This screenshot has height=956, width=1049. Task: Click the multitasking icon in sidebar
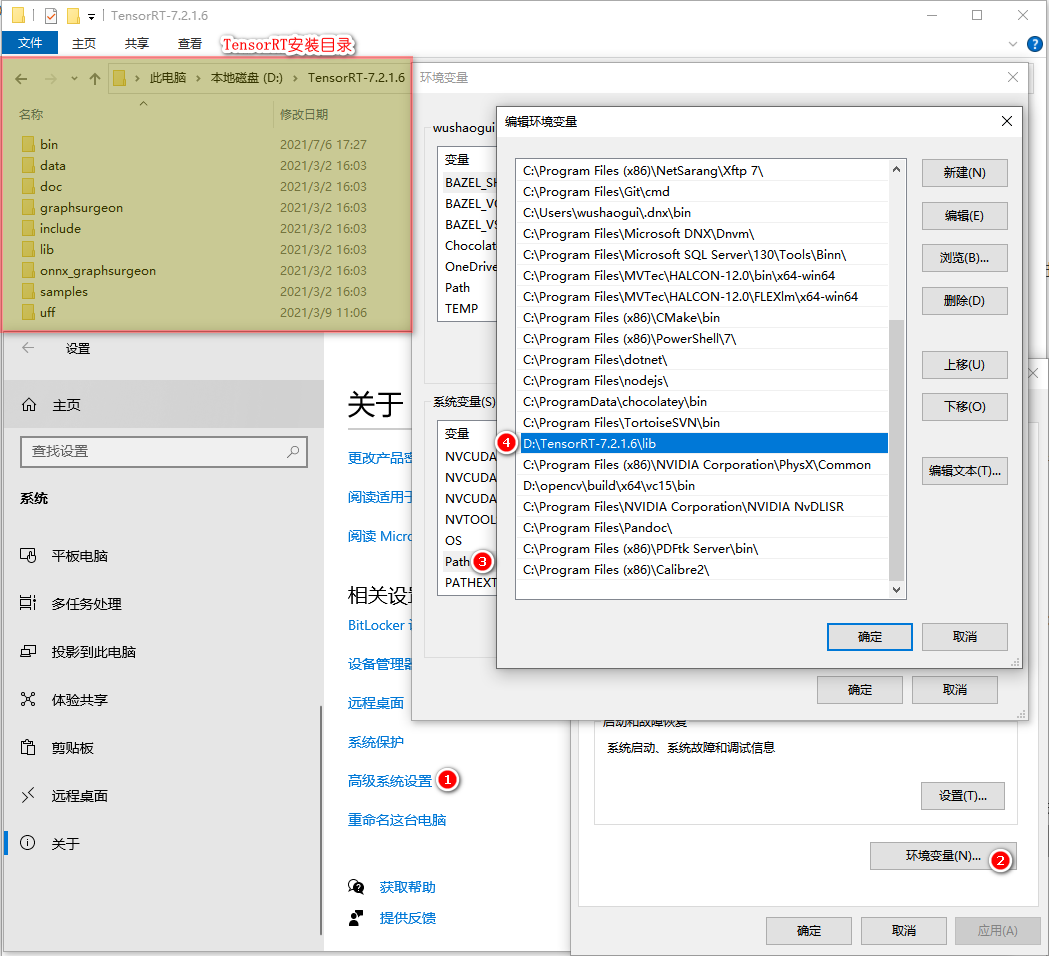(28, 604)
